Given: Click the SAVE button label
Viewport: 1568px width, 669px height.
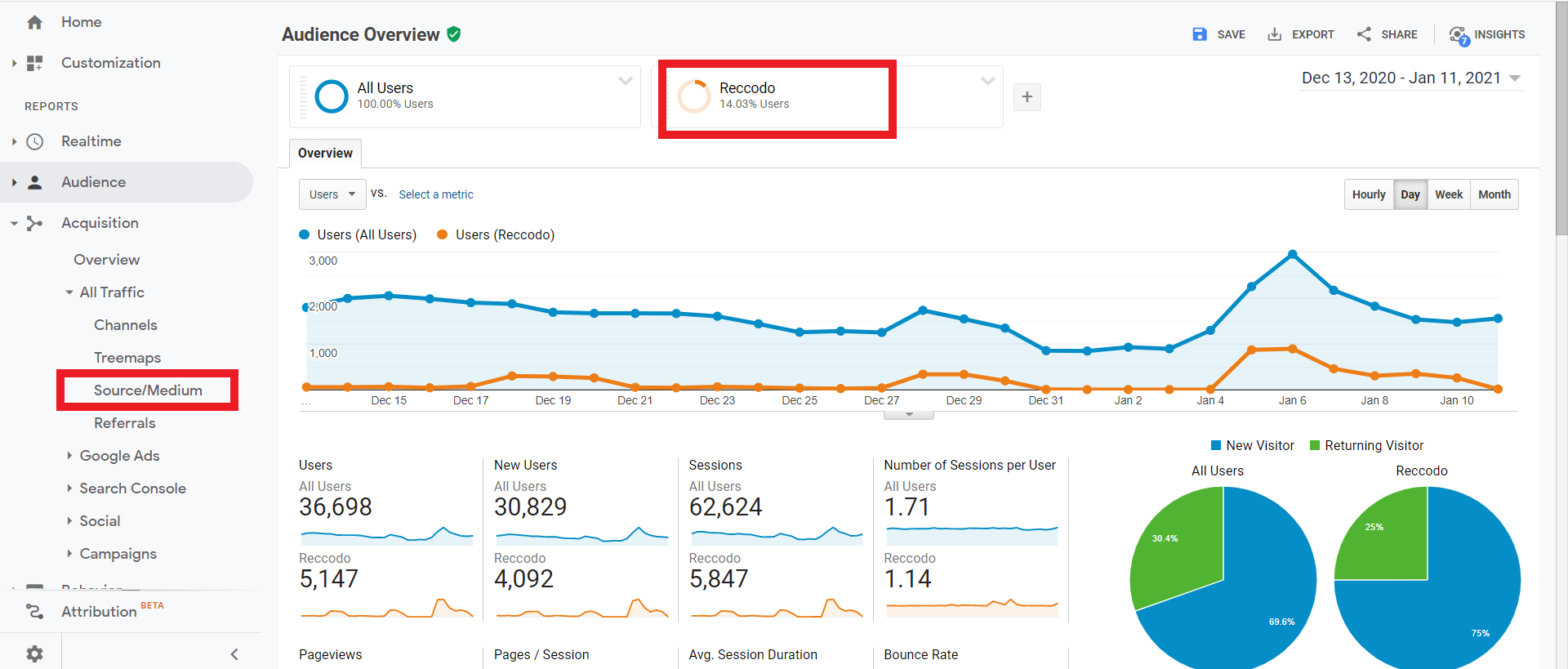Looking at the screenshot, I should coord(1232,34).
